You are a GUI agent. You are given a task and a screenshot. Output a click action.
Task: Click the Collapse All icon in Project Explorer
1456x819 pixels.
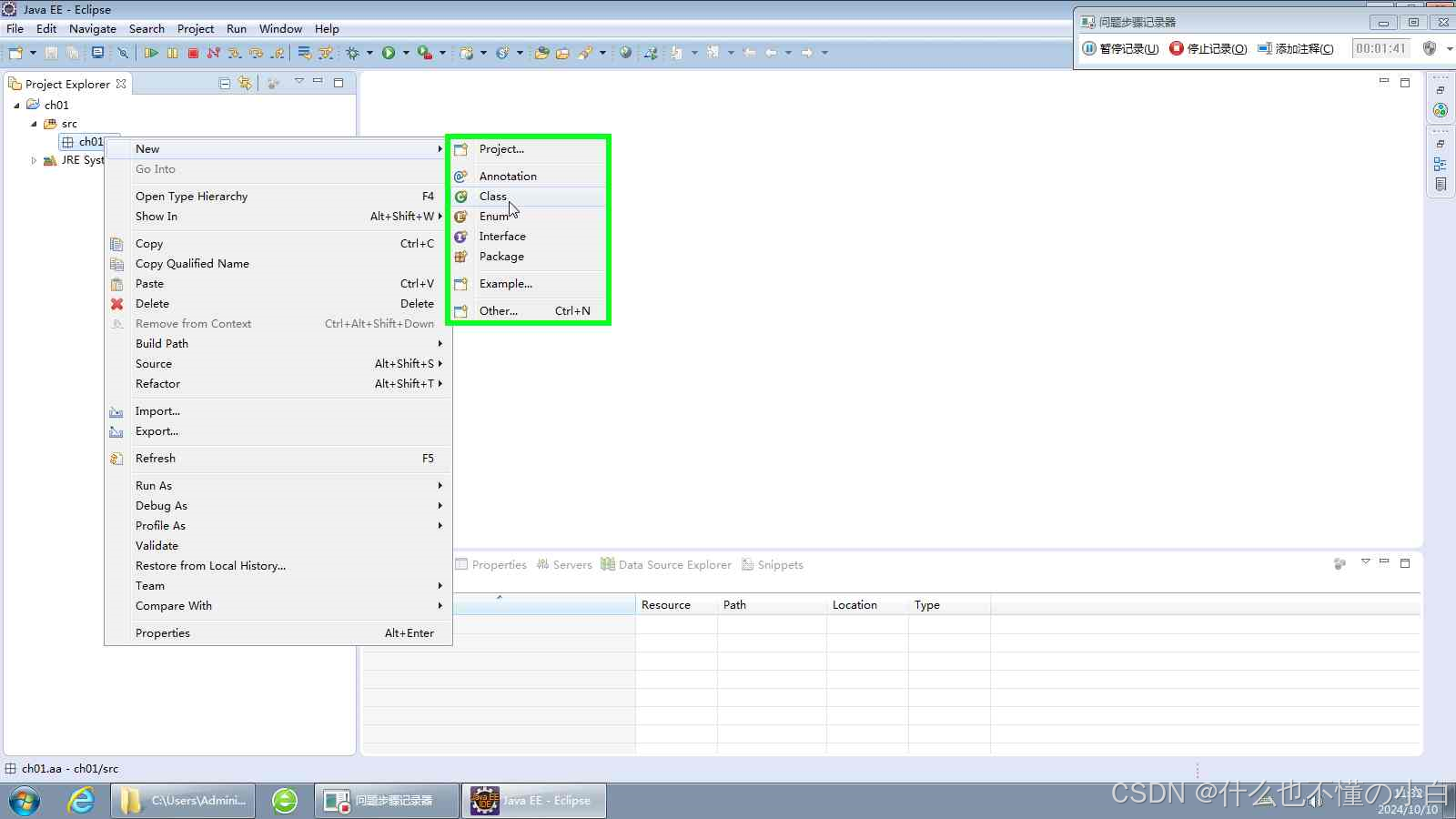click(225, 83)
